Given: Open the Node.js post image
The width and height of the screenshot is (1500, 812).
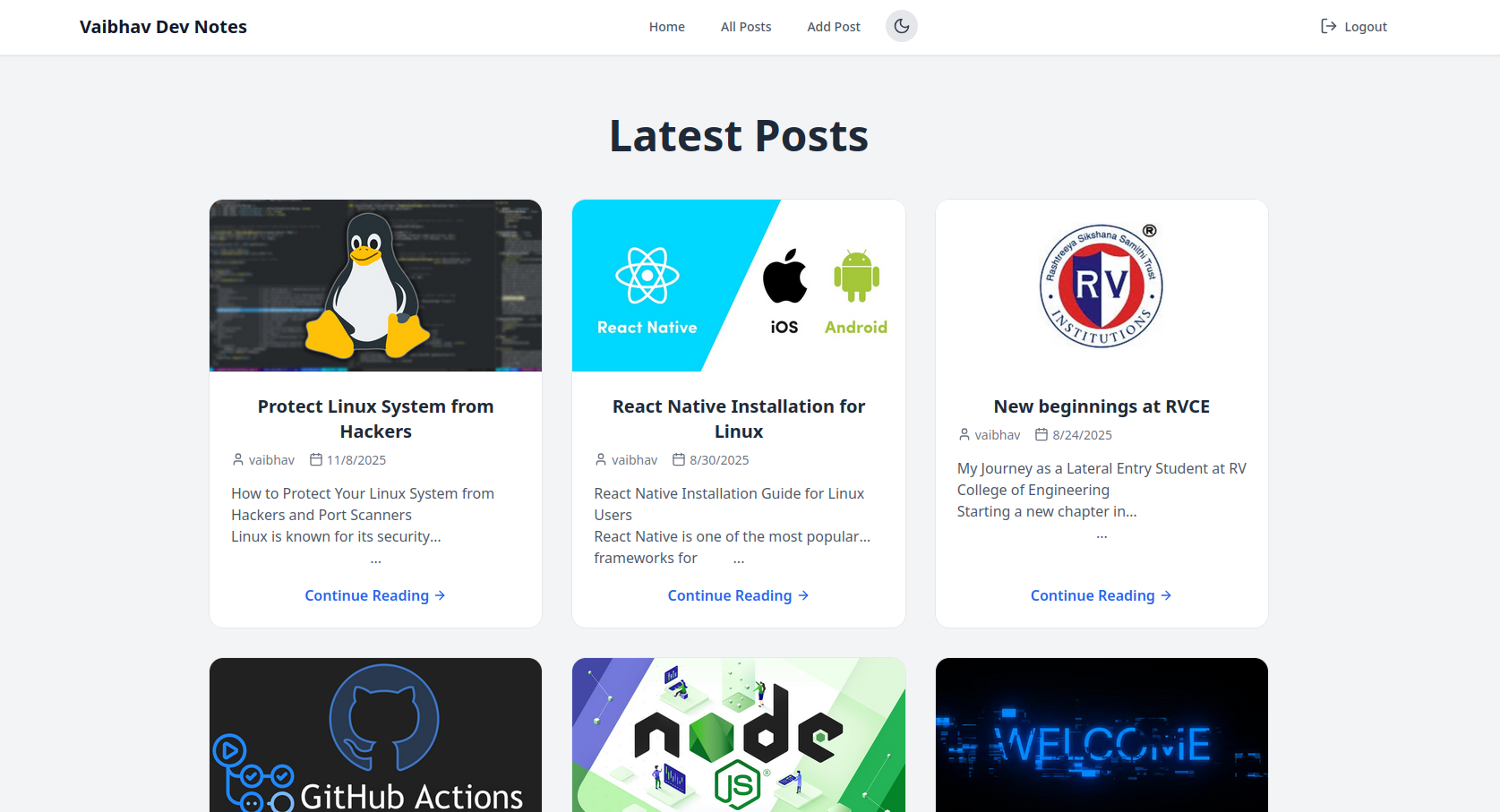Looking at the screenshot, I should pos(738,736).
